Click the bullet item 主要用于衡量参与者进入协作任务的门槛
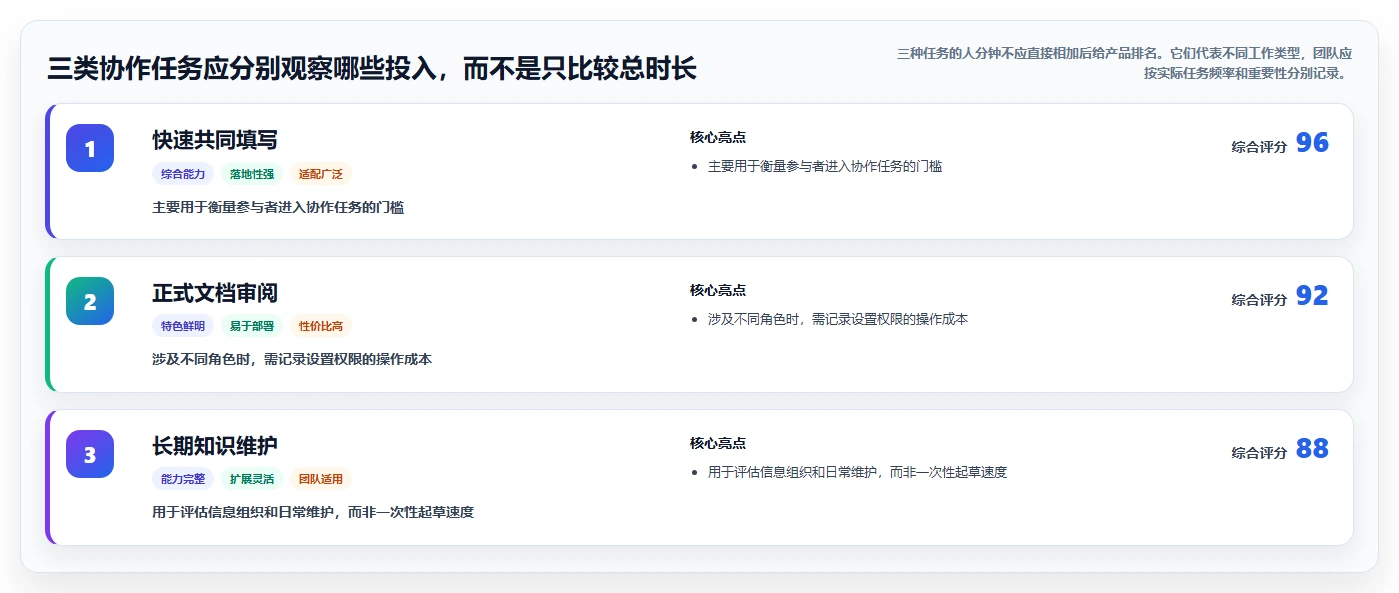The width and height of the screenshot is (1399, 593). pyautogui.click(x=825, y=166)
